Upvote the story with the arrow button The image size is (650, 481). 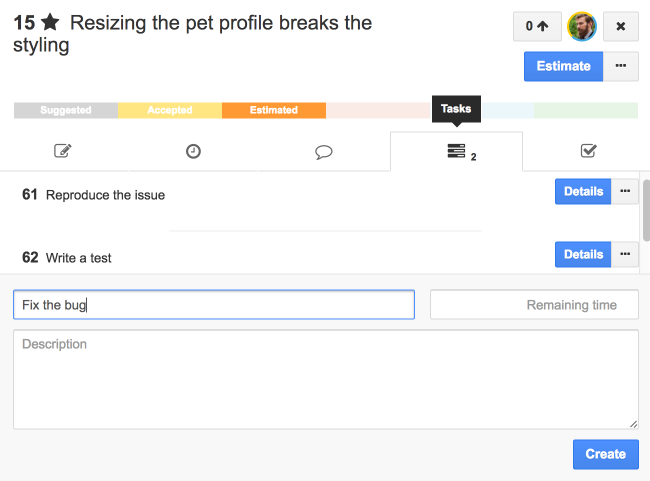pyautogui.click(x=537, y=27)
